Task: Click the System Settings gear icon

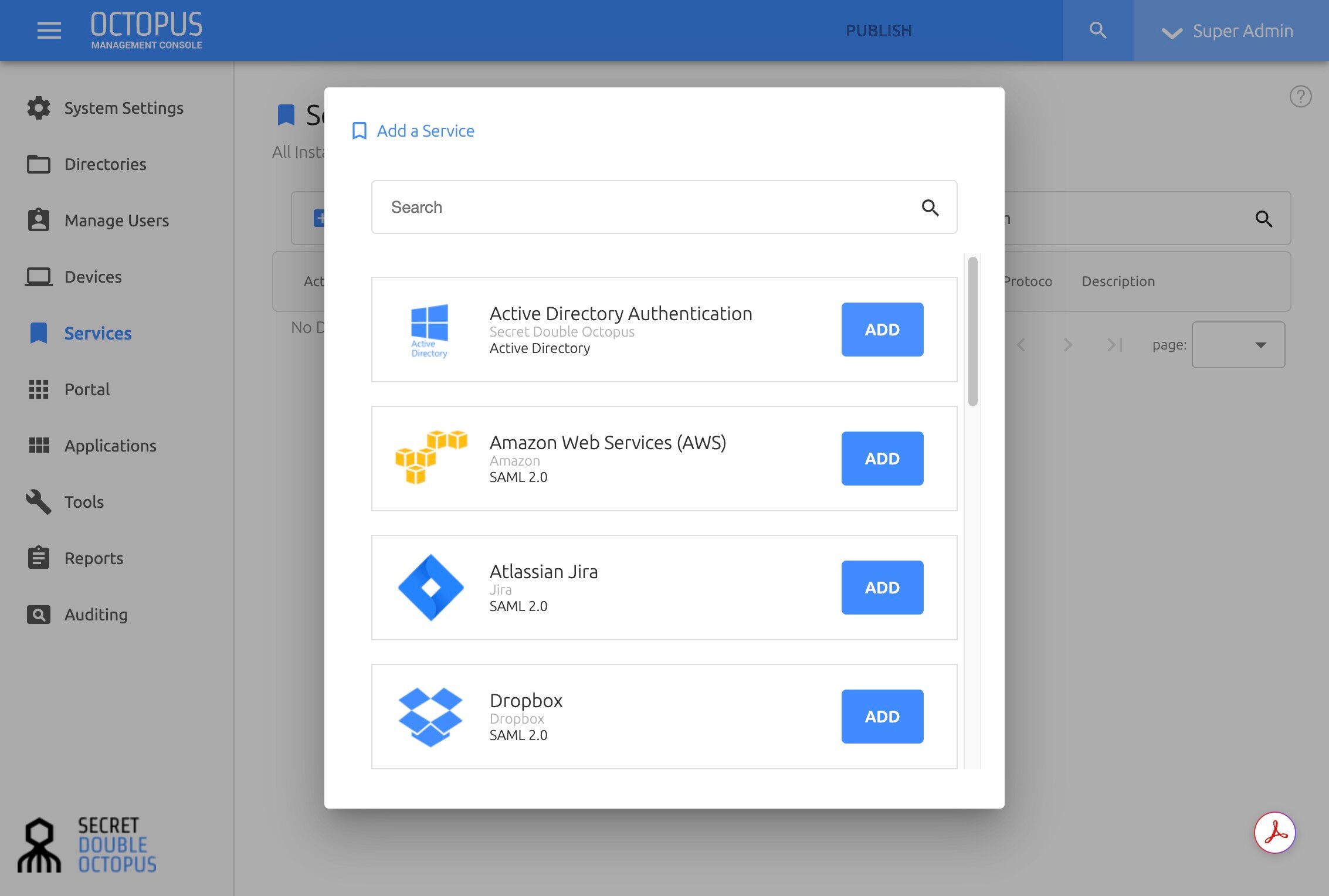Action: click(x=39, y=108)
